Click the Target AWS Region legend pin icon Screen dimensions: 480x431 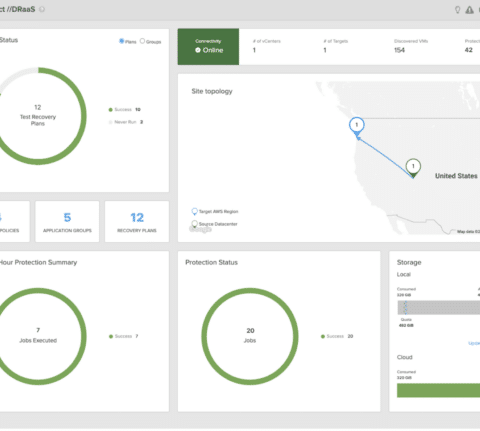(194, 211)
